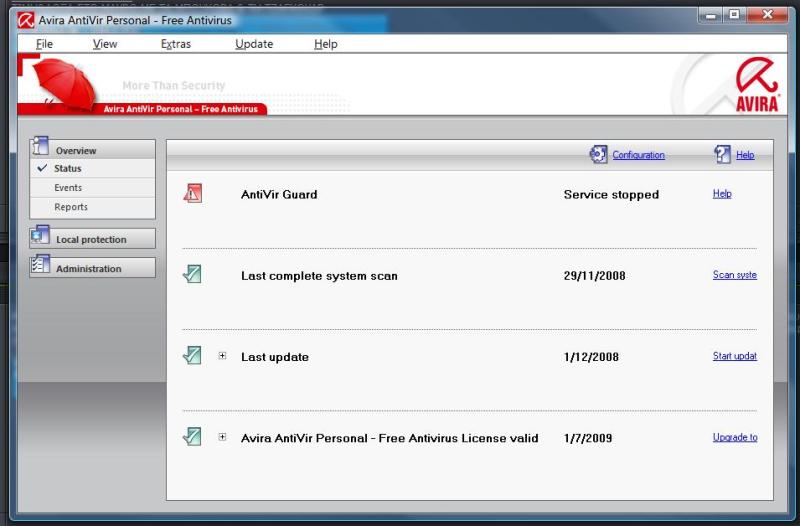The image size is (800, 526).
Task: Click the Configuration gear icon
Action: coord(598,154)
